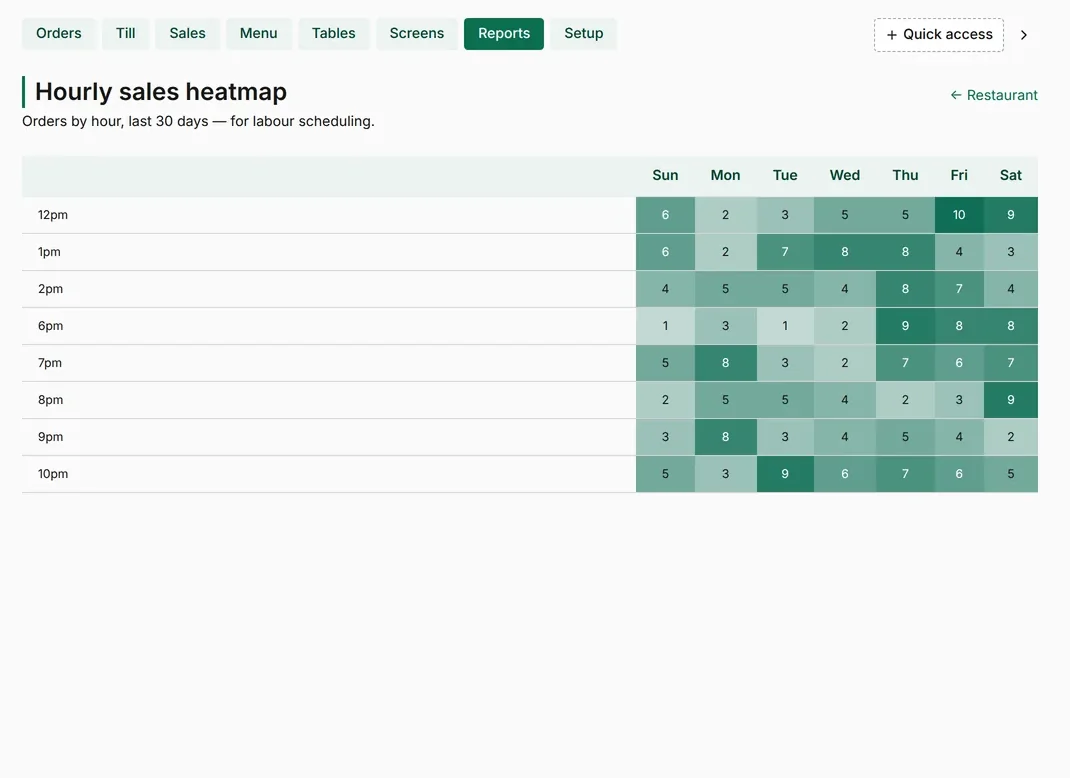Click the Sunday 8pm cell showing 2
This screenshot has width=1070, height=778.
click(x=665, y=400)
